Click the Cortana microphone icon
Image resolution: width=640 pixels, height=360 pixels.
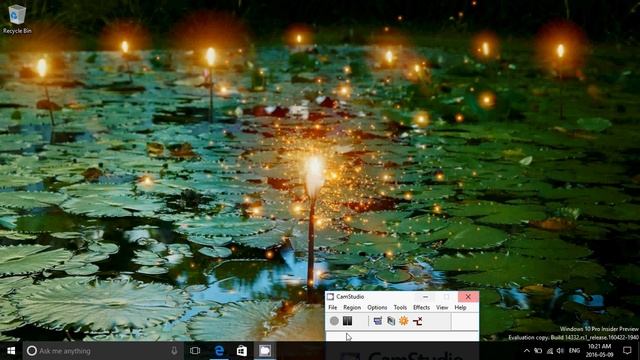pos(174,351)
